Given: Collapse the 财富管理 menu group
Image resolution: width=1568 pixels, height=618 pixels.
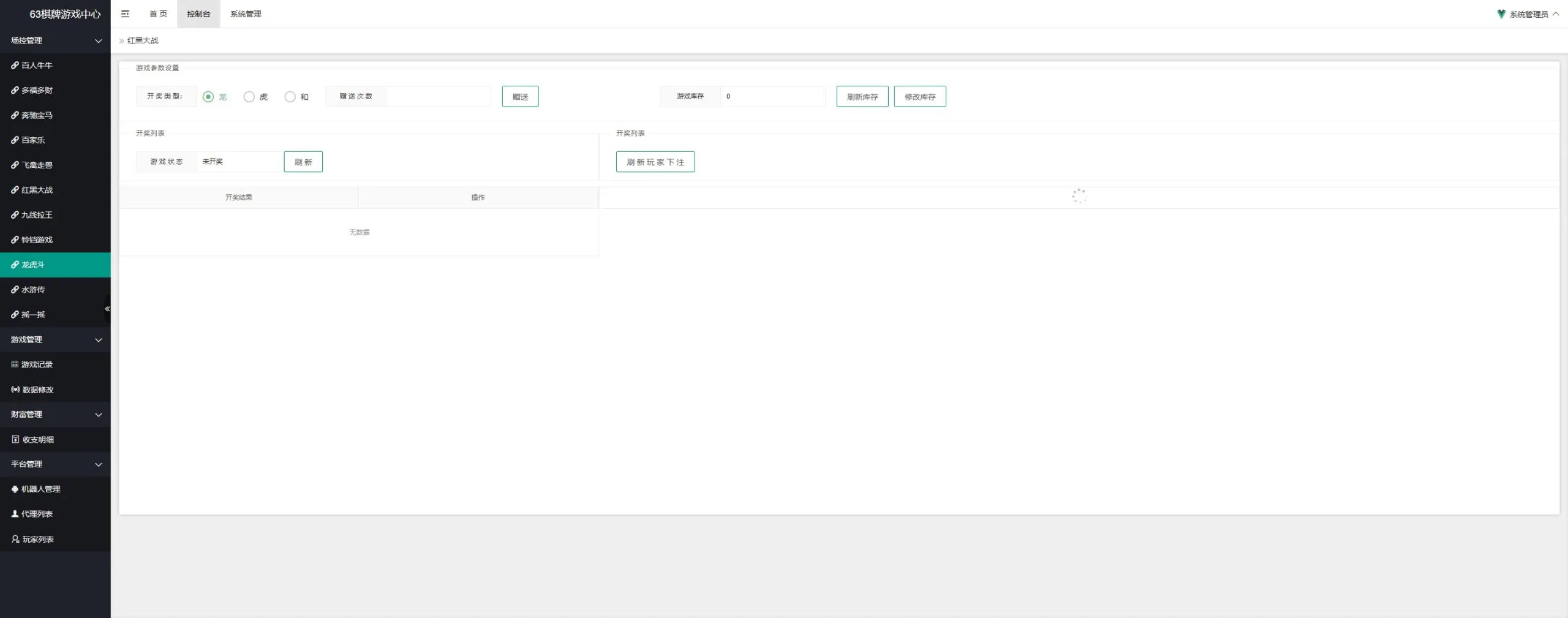Looking at the screenshot, I should click(55, 414).
